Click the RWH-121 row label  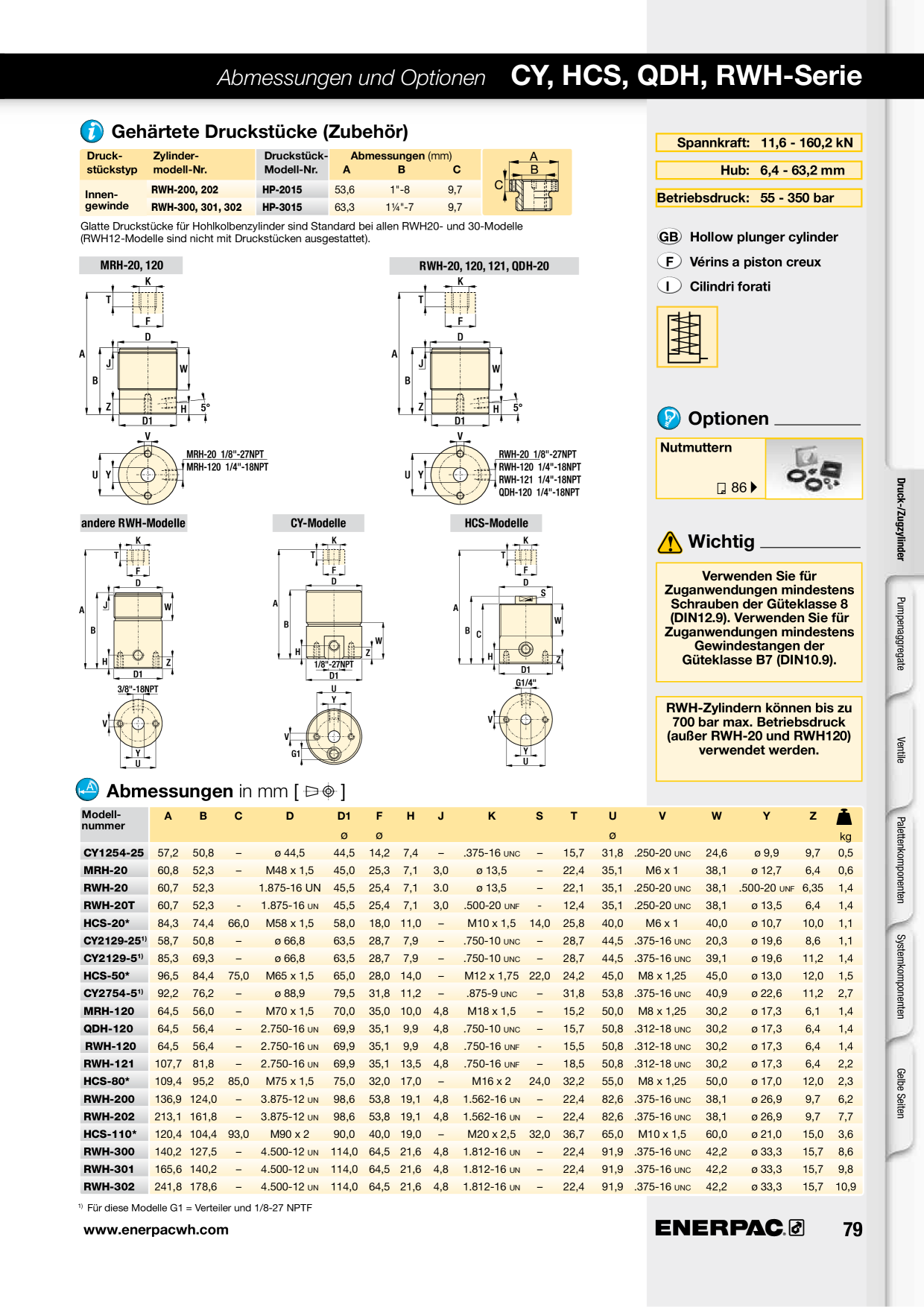109,1063
